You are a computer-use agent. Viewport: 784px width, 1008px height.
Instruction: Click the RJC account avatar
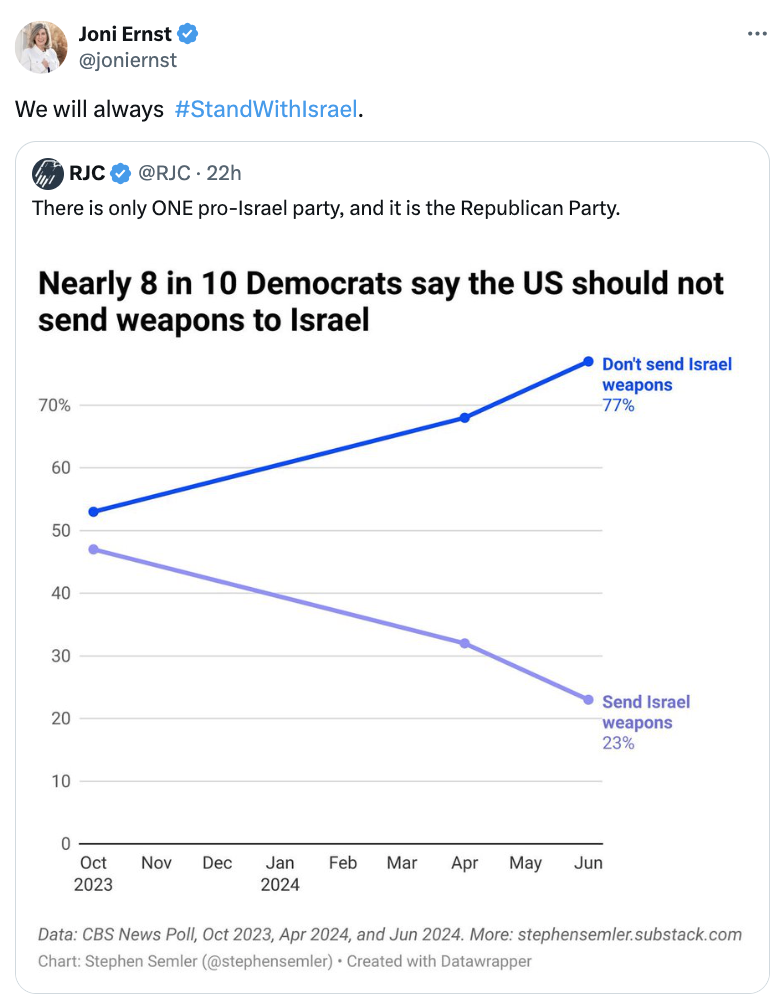[x=48, y=173]
